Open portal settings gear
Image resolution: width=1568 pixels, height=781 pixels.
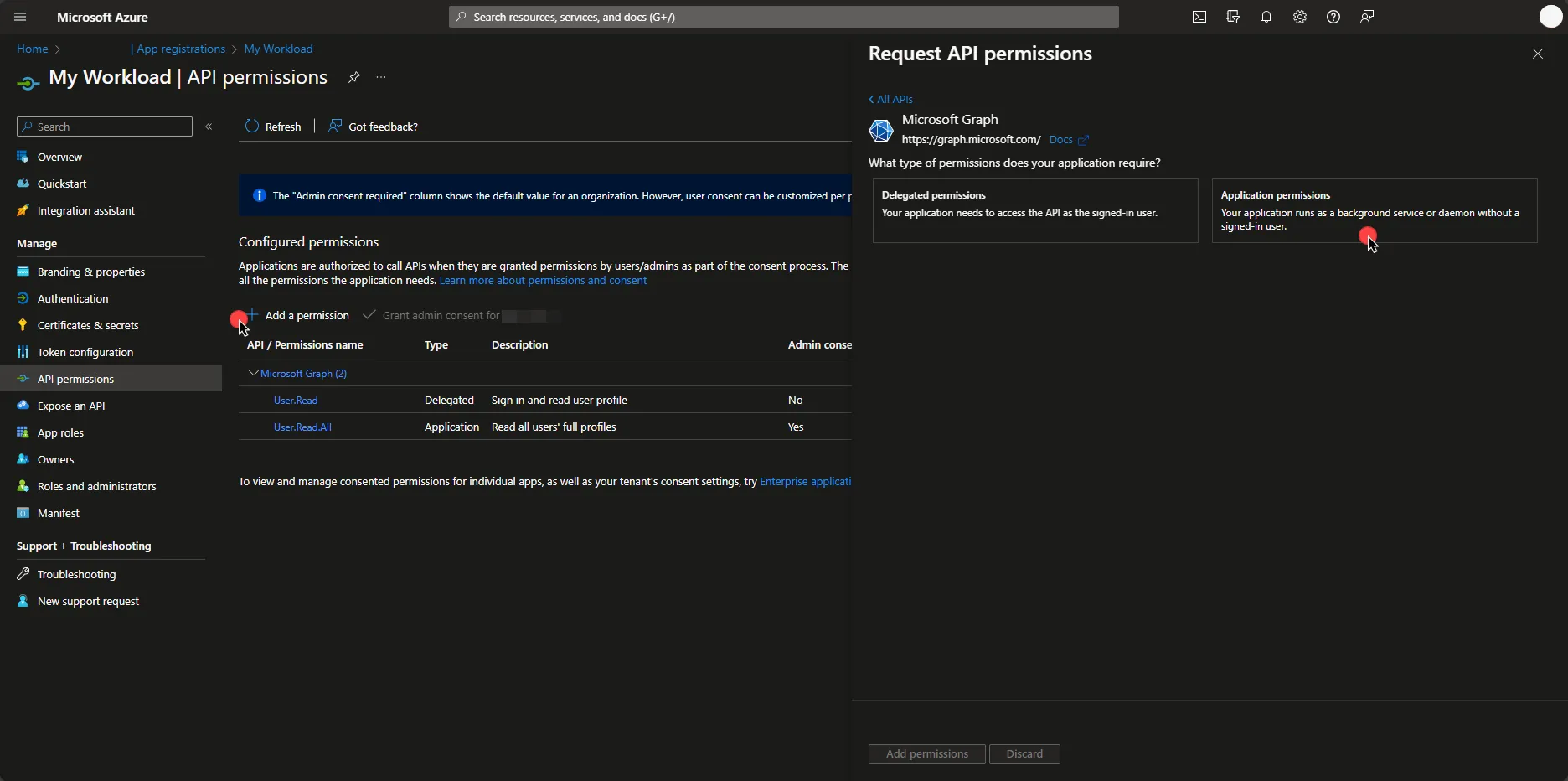pyautogui.click(x=1299, y=17)
